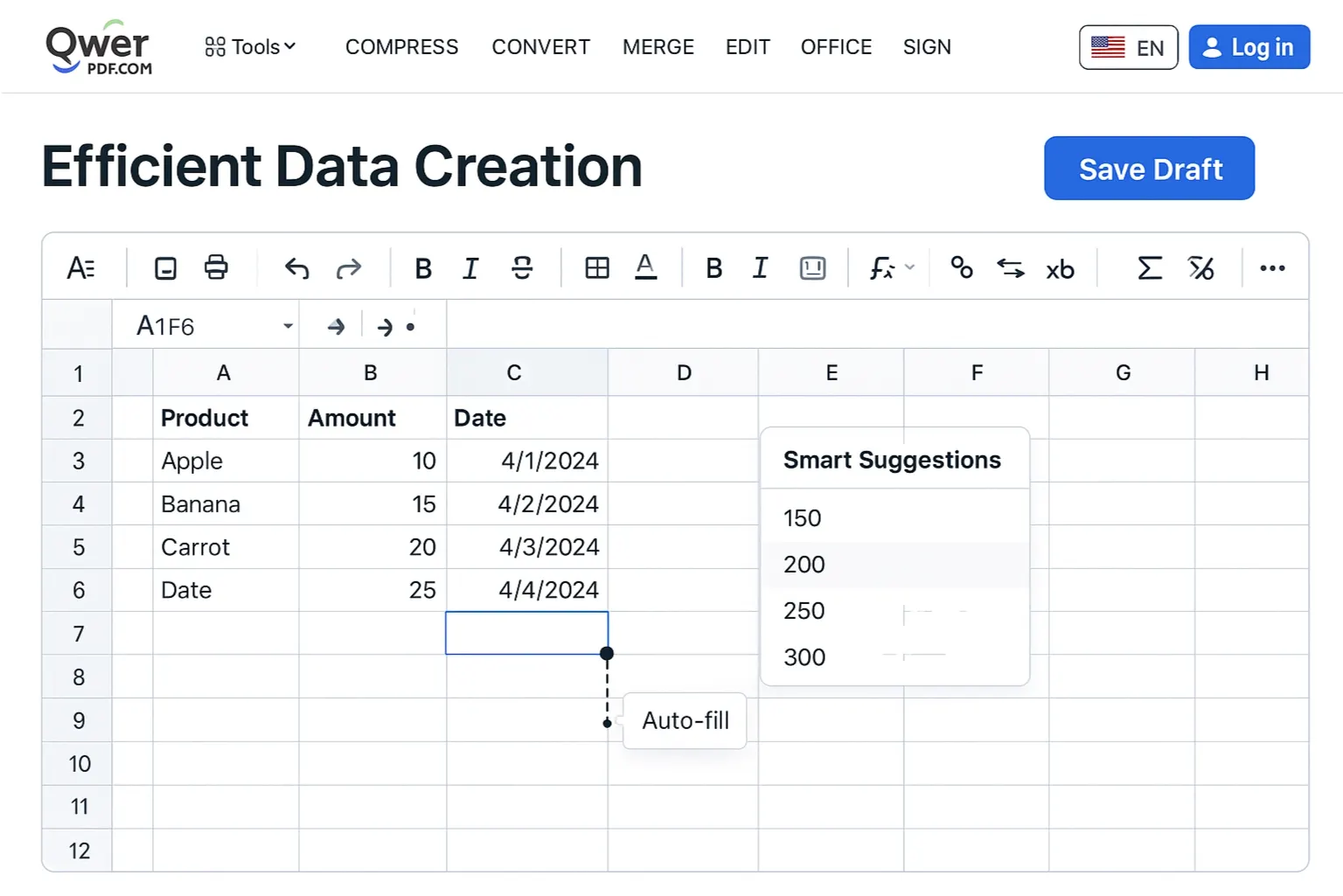Screen dimensions: 1343x896
Task: Open the OFFICE menu item
Action: (836, 47)
